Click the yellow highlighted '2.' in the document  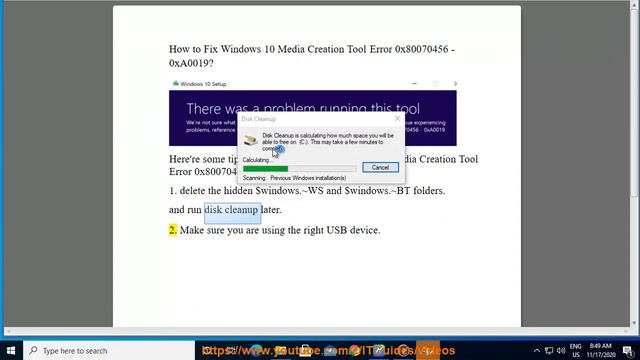click(173, 230)
